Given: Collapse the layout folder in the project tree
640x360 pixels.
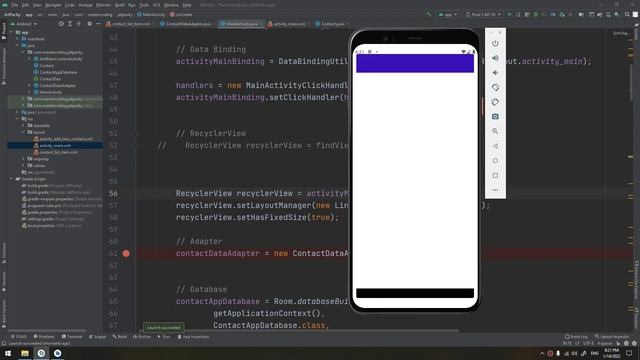Looking at the screenshot, I should click(x=24, y=132).
